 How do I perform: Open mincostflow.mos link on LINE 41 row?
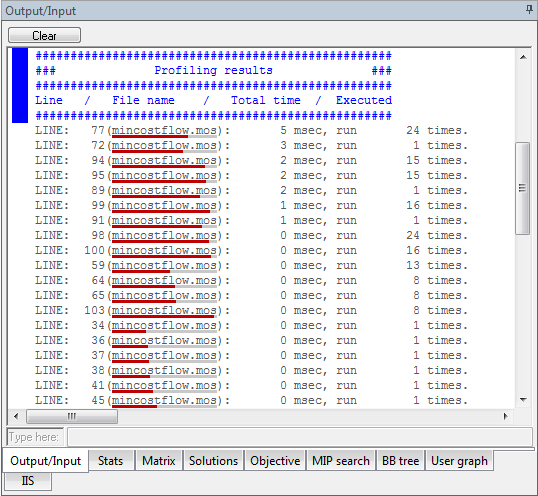[x=164, y=386]
